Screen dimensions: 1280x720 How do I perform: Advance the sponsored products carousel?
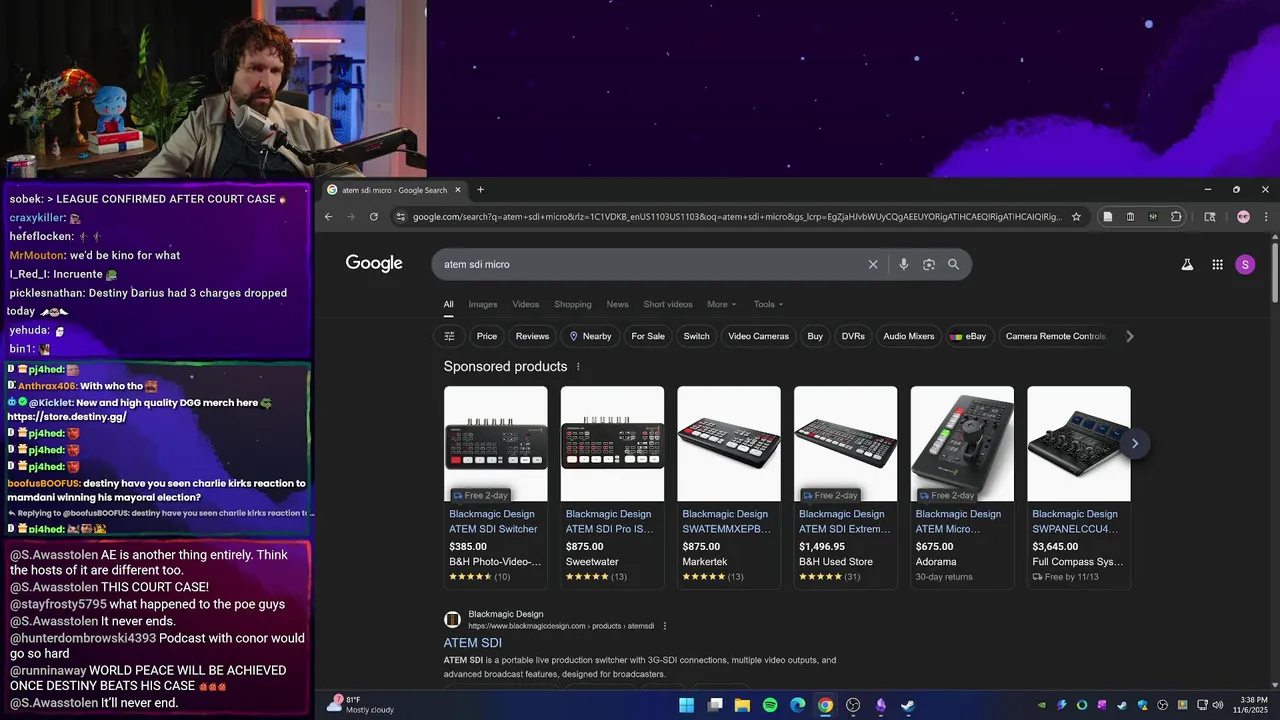point(1134,443)
